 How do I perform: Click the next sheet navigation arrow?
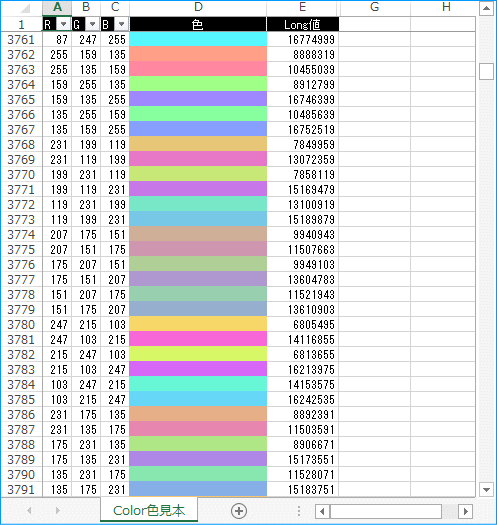tap(58, 511)
